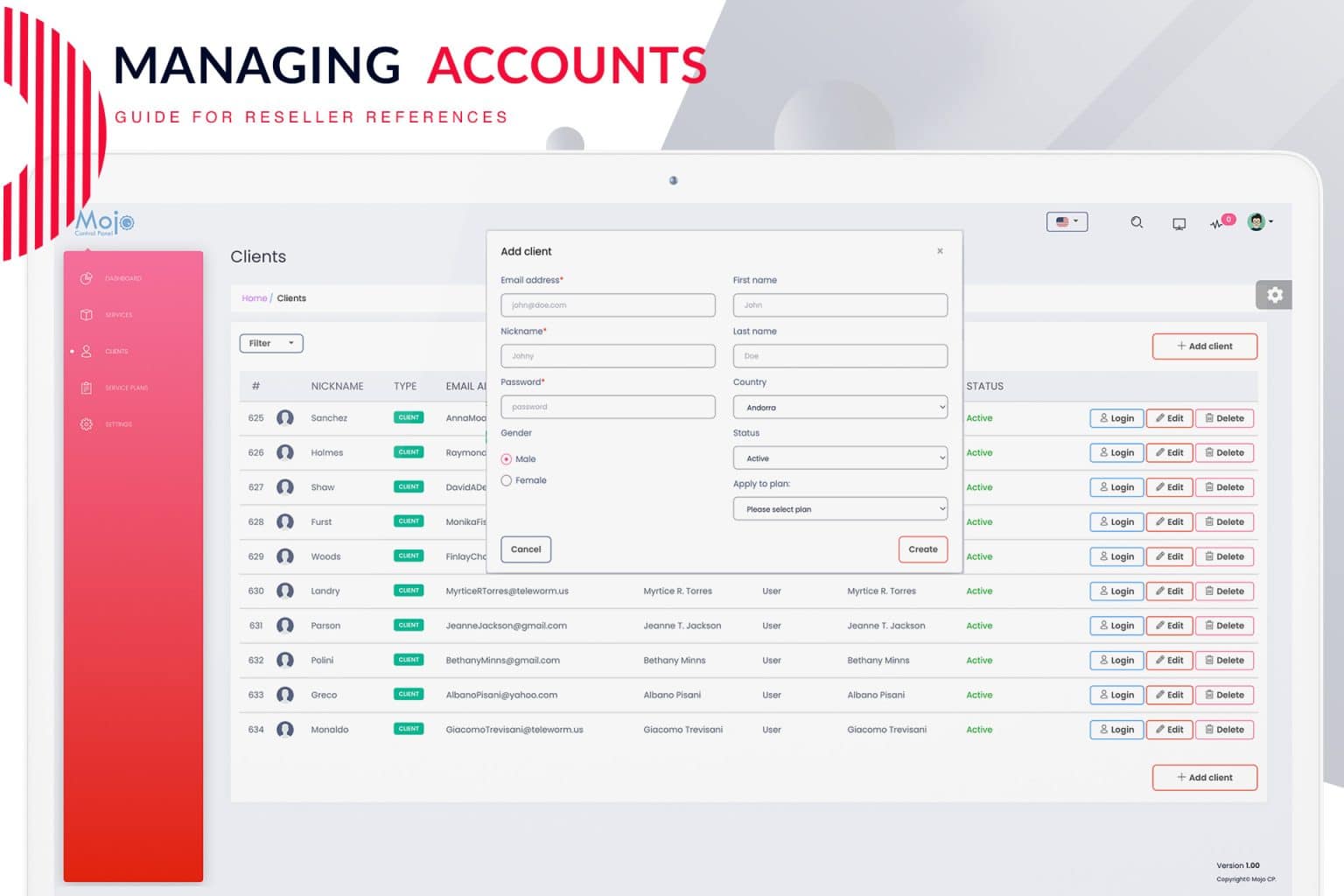Click Add client button above the table
Image resolution: width=1344 pixels, height=896 pixels.
(1205, 346)
